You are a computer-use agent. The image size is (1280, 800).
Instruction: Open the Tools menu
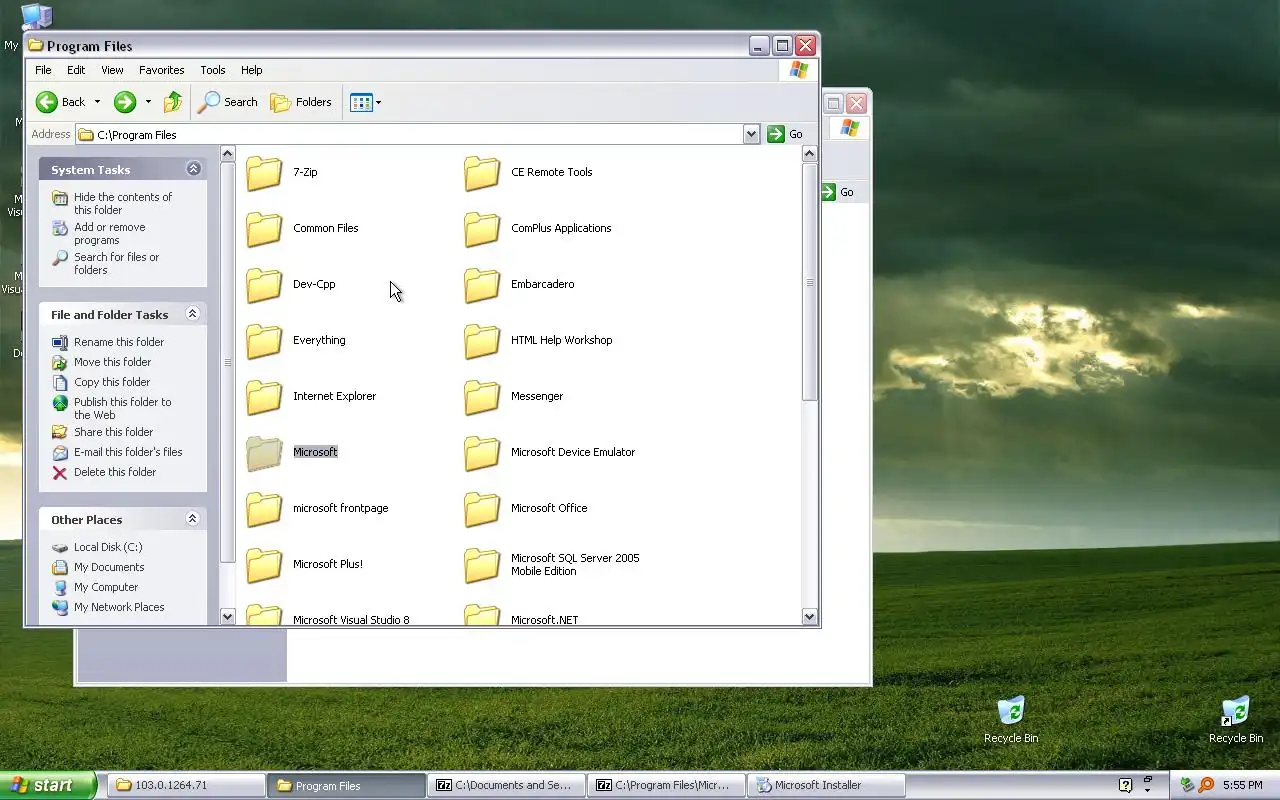(213, 70)
